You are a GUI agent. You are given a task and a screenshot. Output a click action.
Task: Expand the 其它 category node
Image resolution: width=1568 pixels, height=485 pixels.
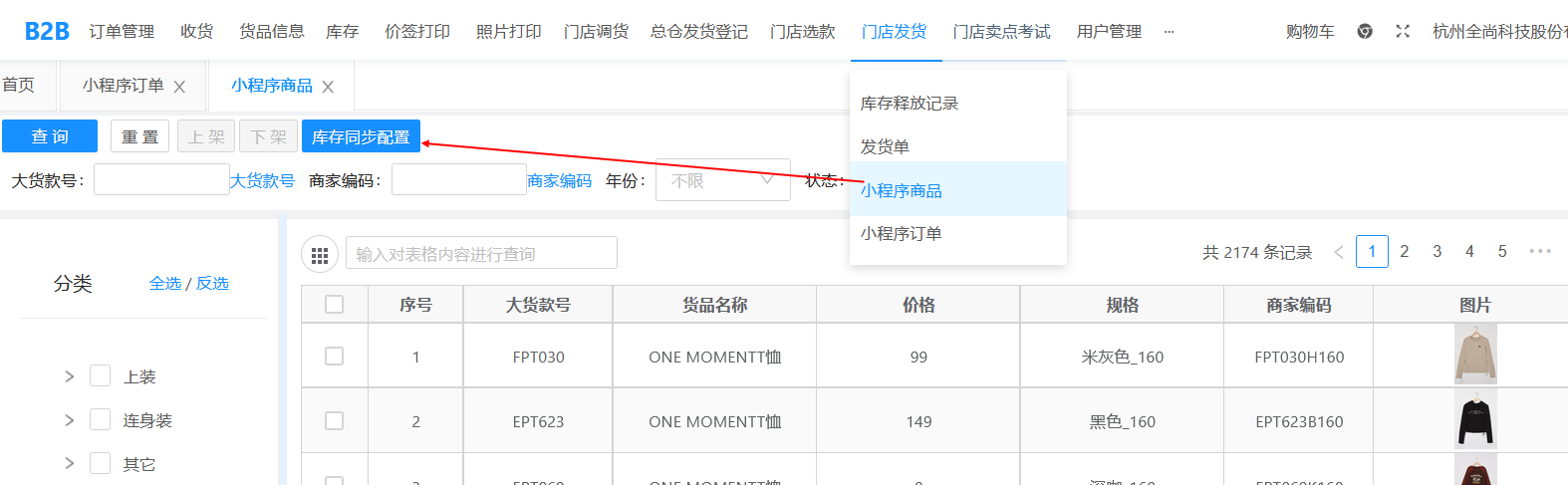pos(69,463)
